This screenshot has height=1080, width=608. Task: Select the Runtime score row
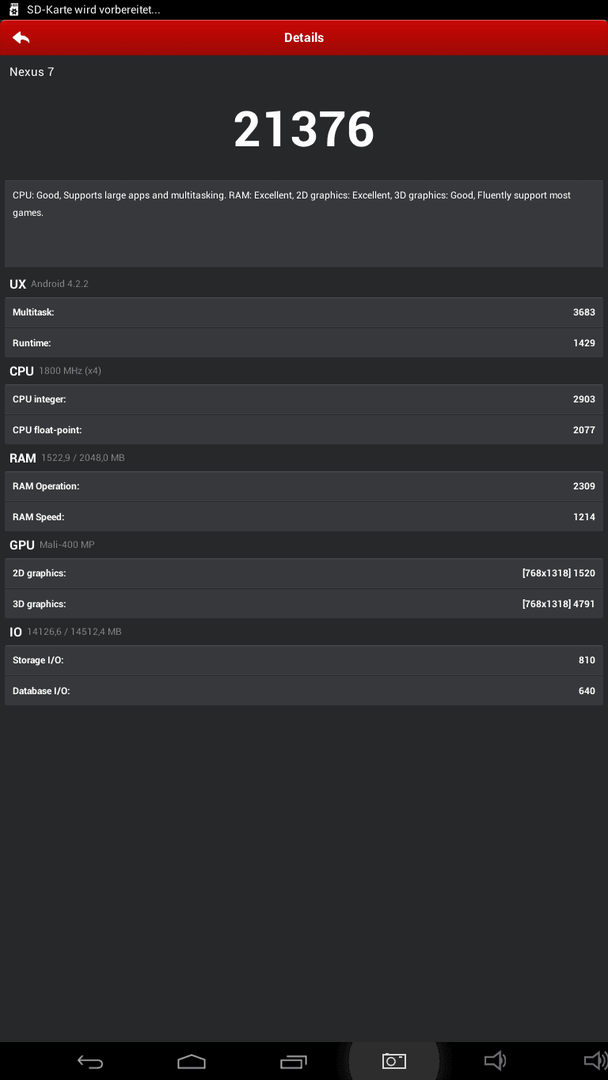pyautogui.click(x=304, y=342)
